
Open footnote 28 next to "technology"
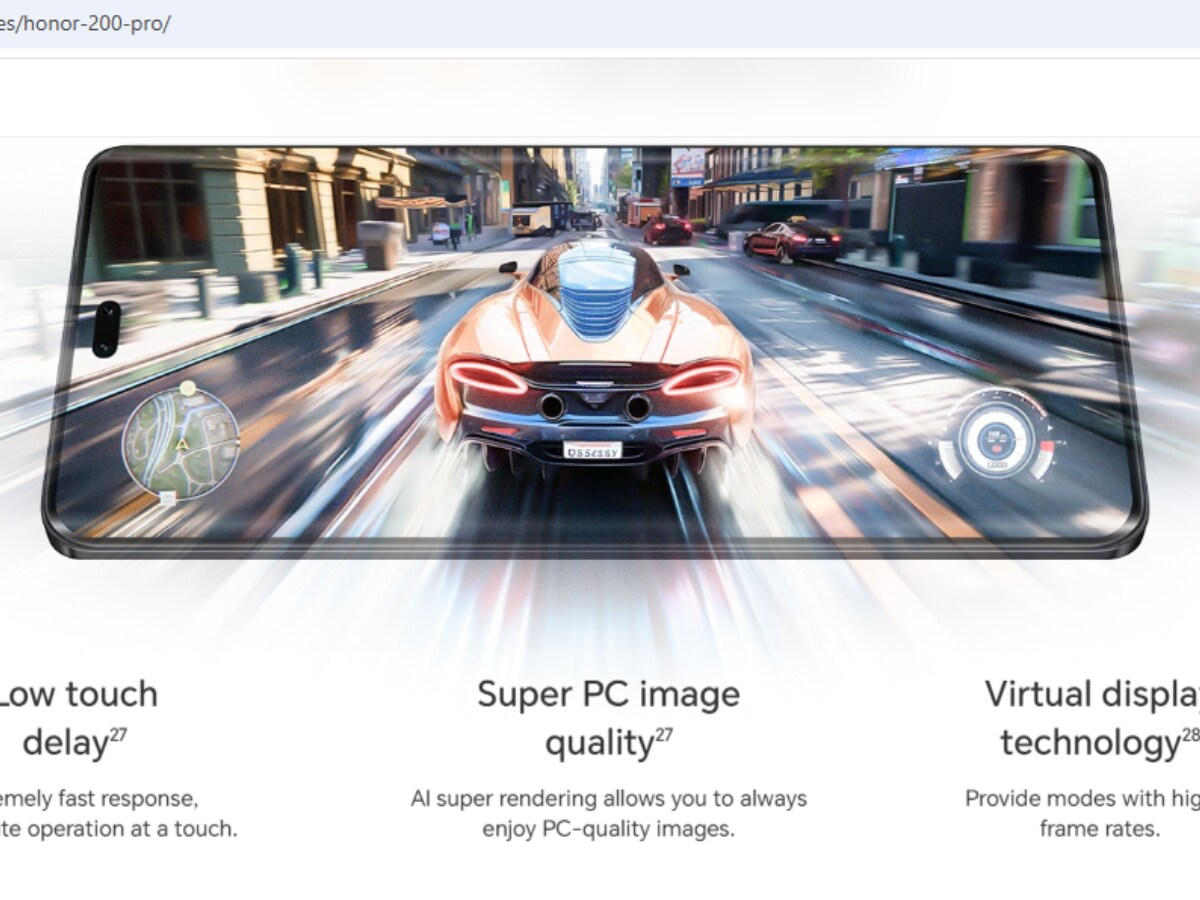click(1190, 735)
